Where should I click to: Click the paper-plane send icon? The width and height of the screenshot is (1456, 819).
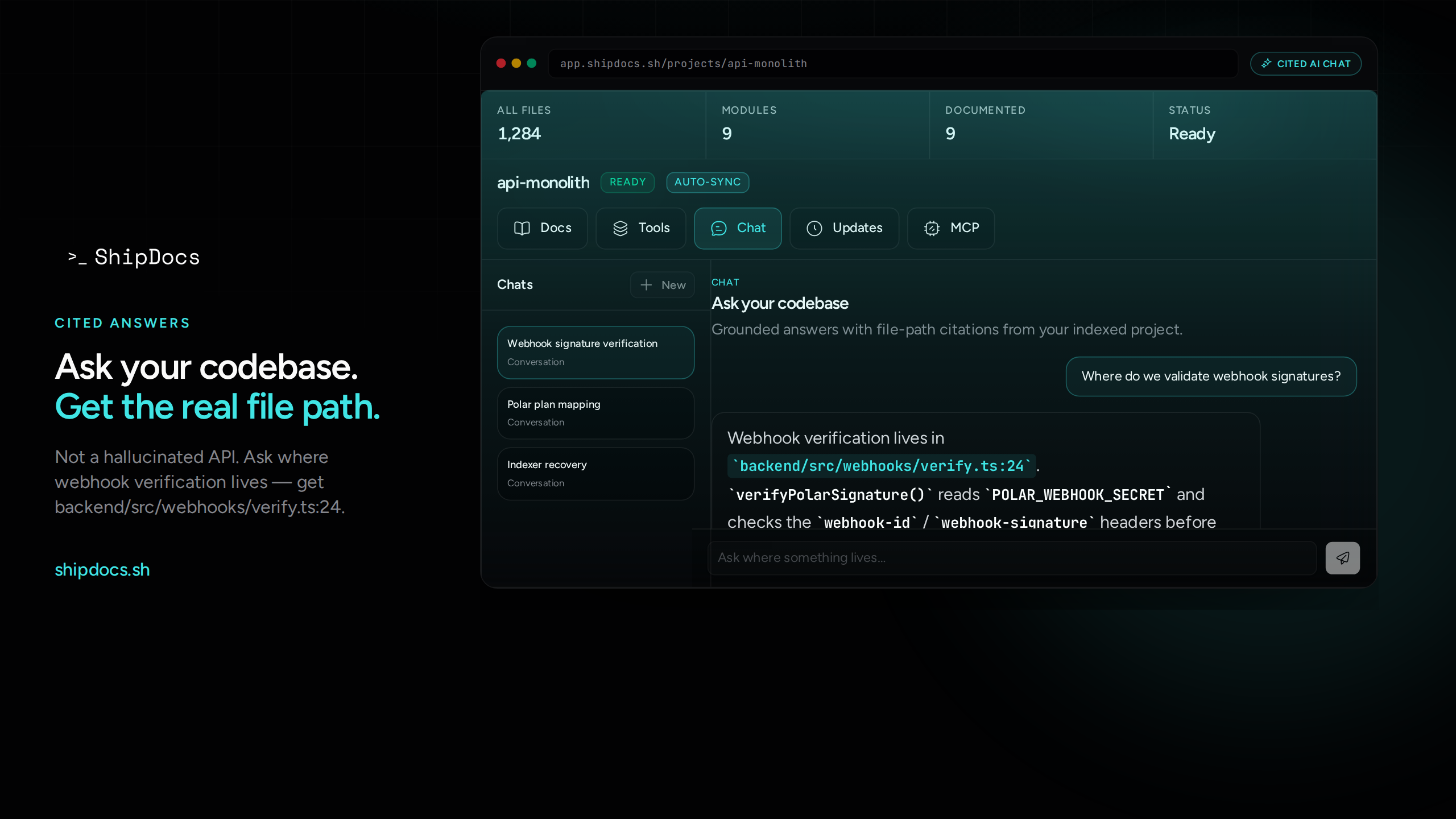[x=1342, y=558]
